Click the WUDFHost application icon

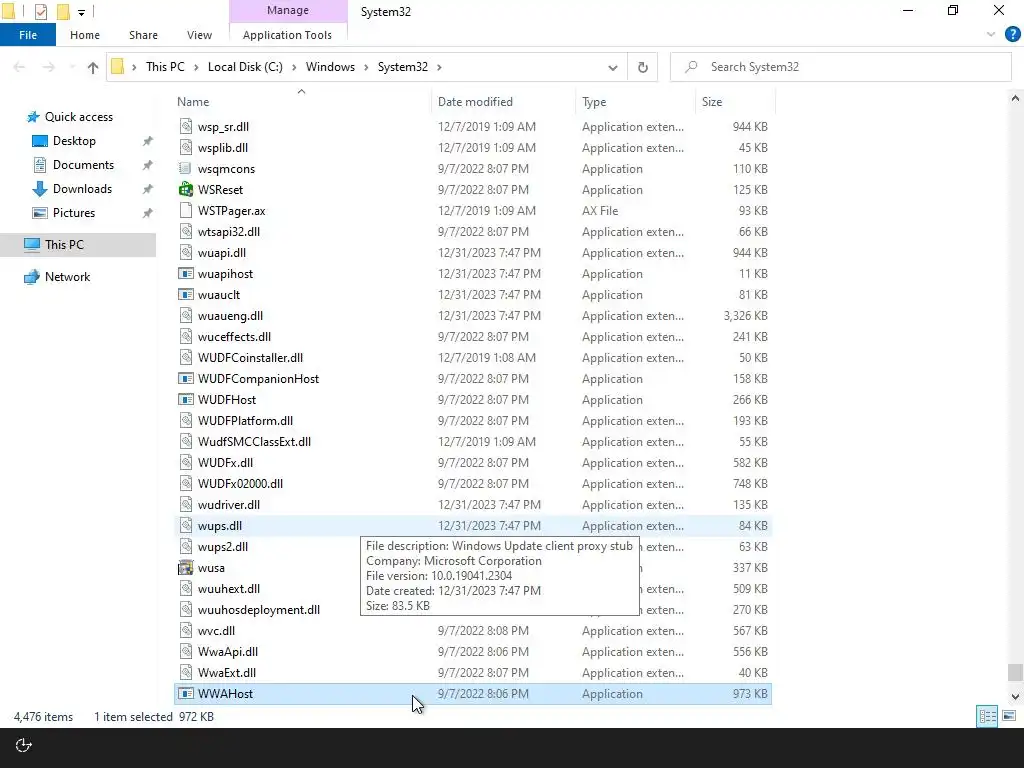[186, 400]
